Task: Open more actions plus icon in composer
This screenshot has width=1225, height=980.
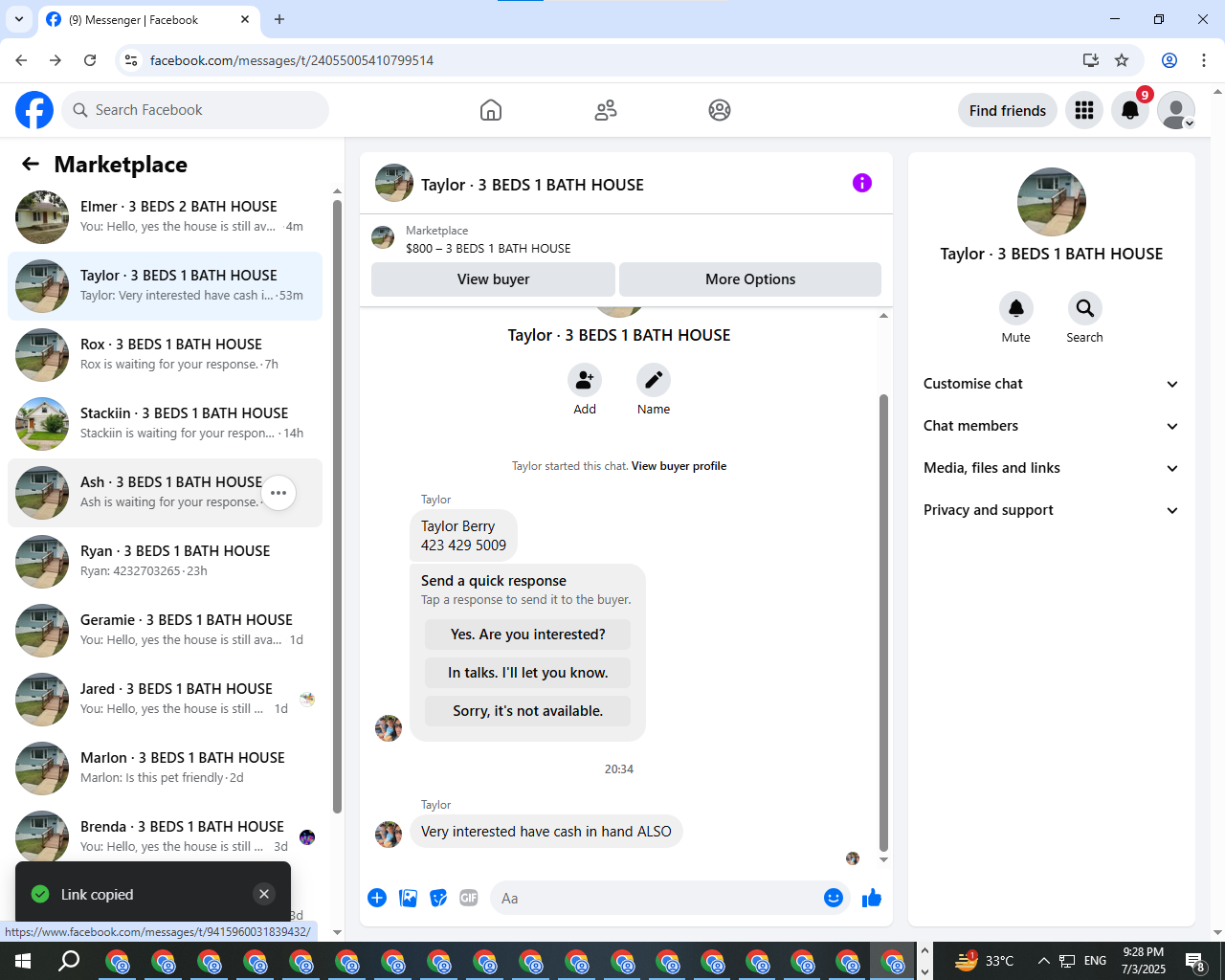Action: tap(377, 898)
